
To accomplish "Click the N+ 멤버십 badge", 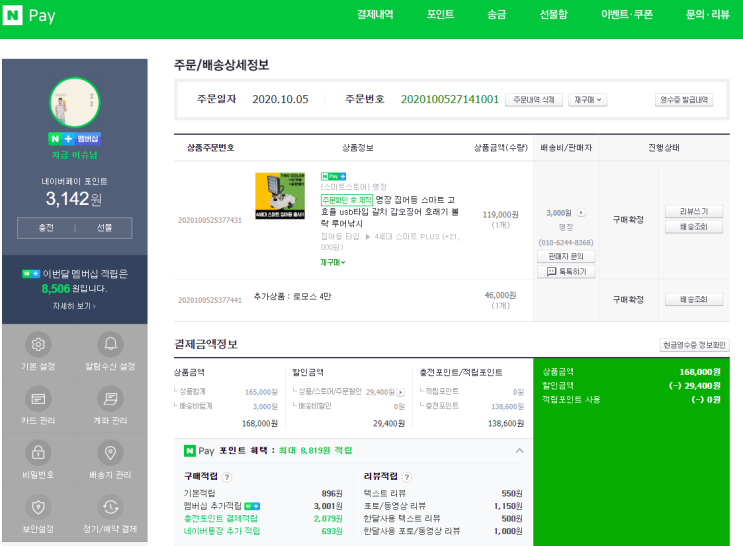I will (74, 138).
